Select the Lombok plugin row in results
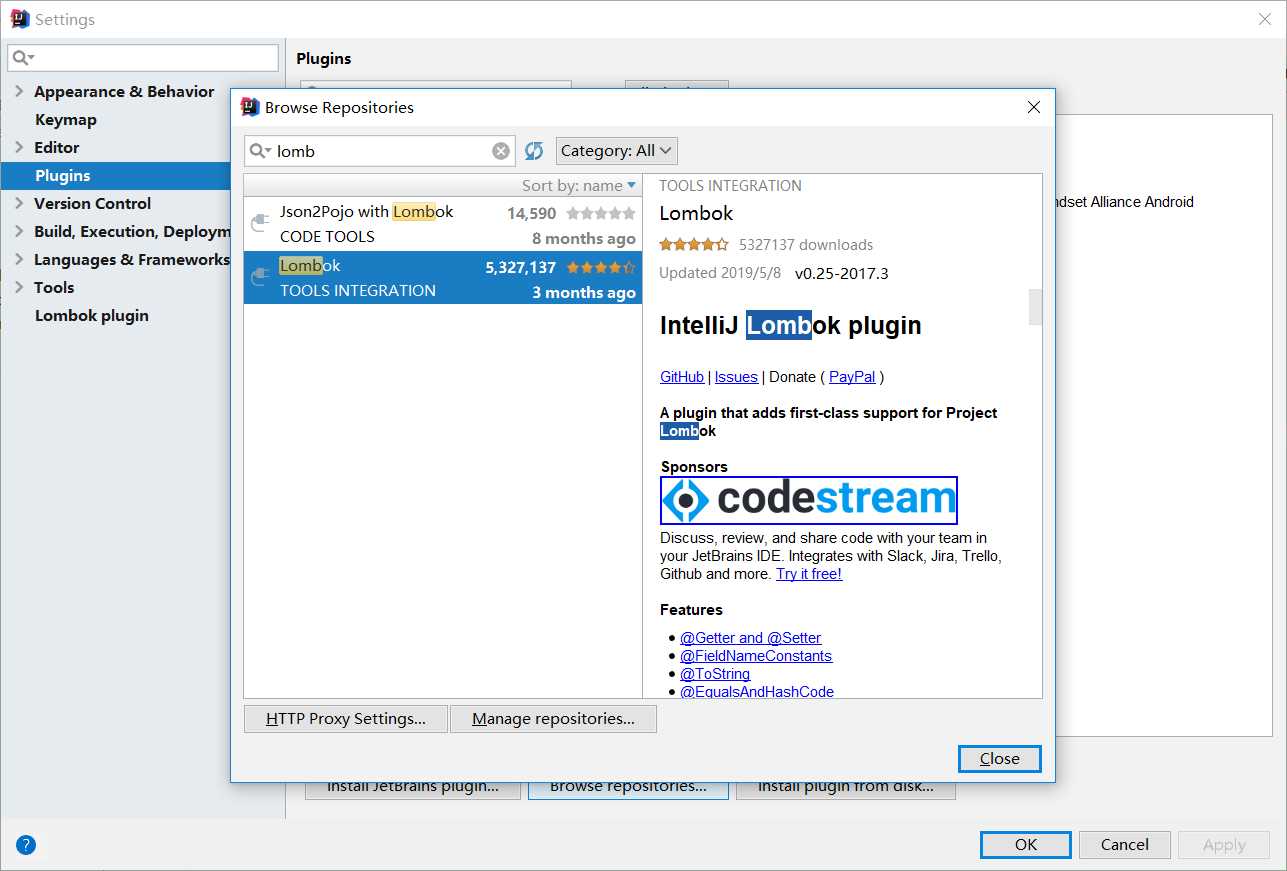1287x871 pixels. click(443, 278)
